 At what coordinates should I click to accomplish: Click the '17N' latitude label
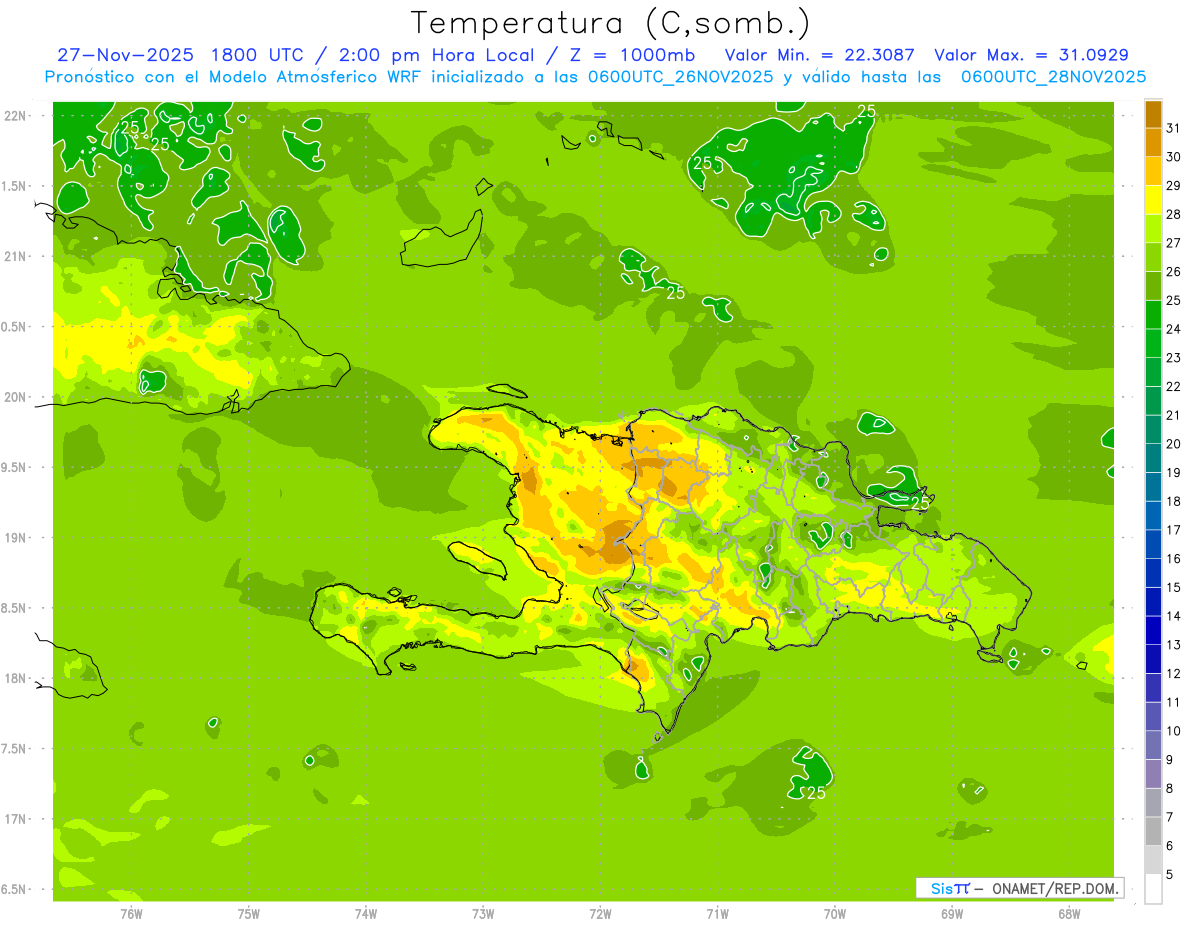[x=16, y=819]
